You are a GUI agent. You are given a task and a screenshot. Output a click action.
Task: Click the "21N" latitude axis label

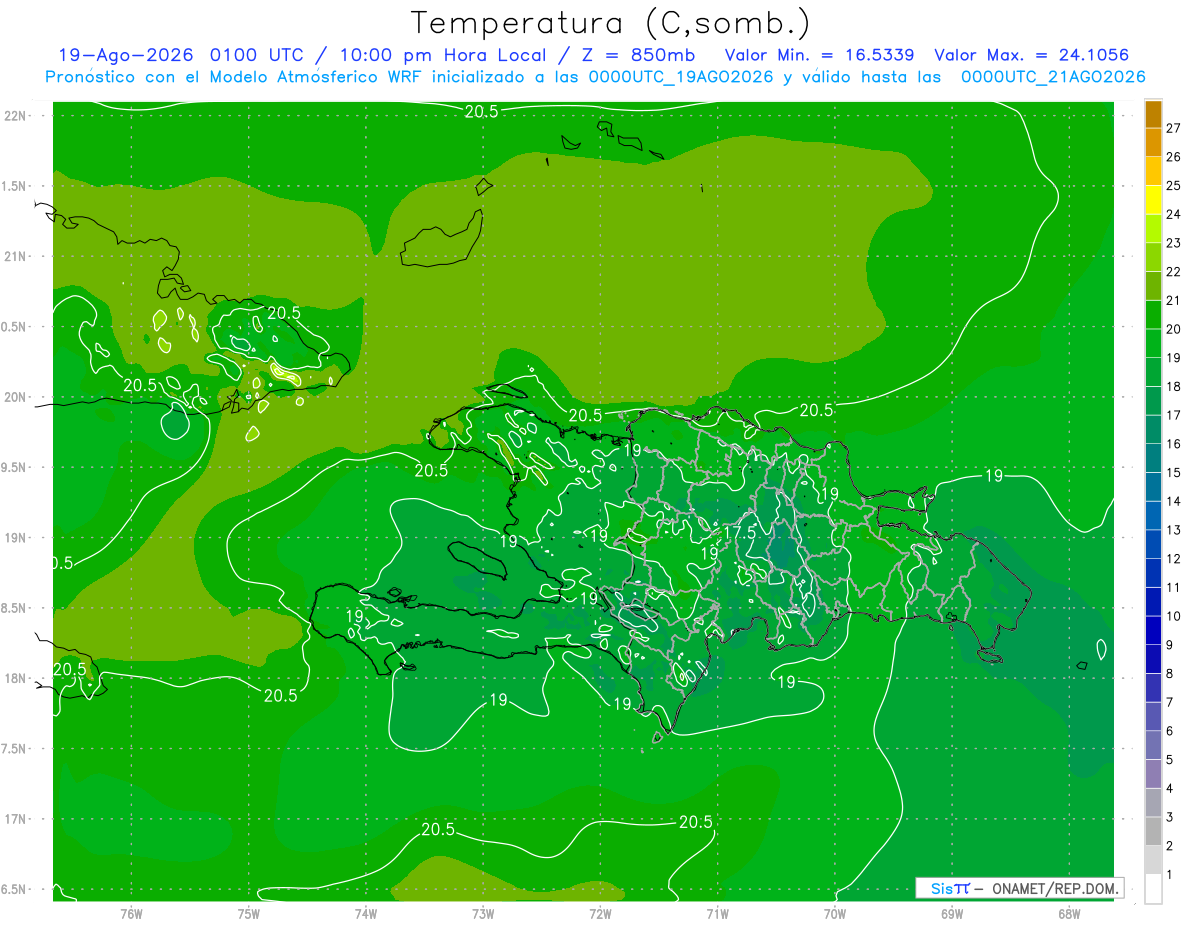(15, 256)
